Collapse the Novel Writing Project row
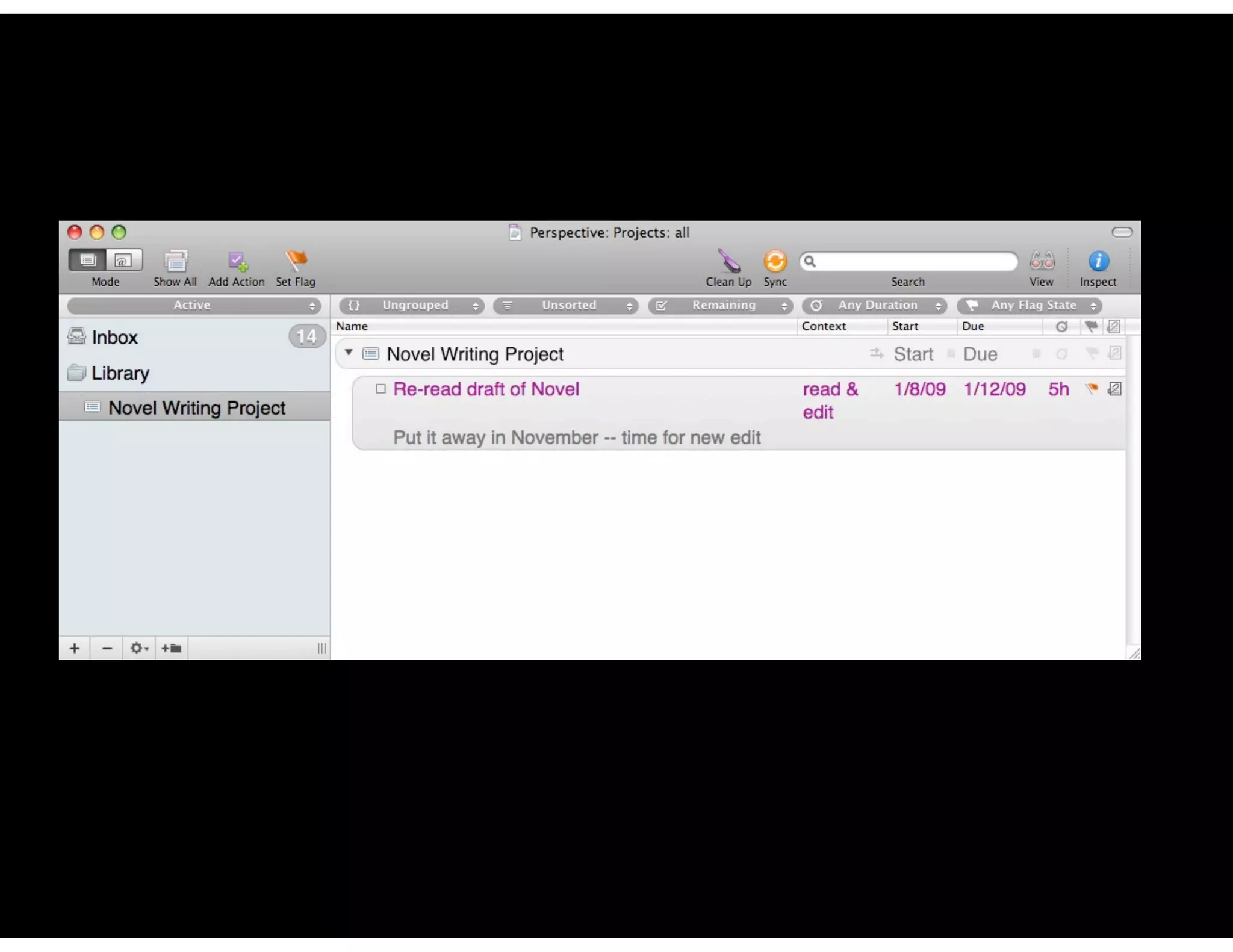This screenshot has height=952, width=1233. [349, 352]
